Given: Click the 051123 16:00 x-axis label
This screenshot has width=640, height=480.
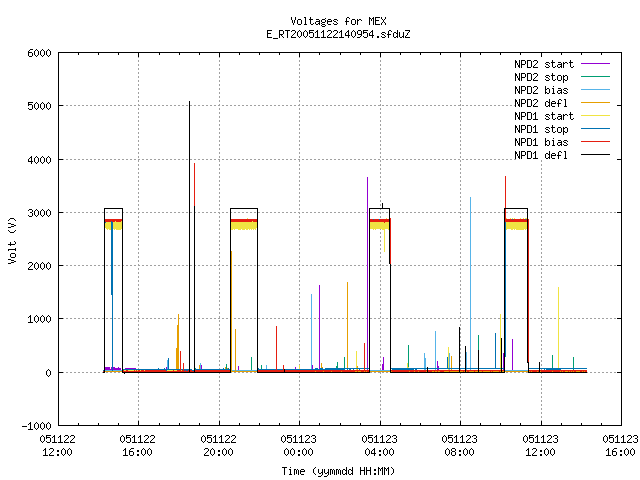Looking at the screenshot, I should click(x=620, y=446).
